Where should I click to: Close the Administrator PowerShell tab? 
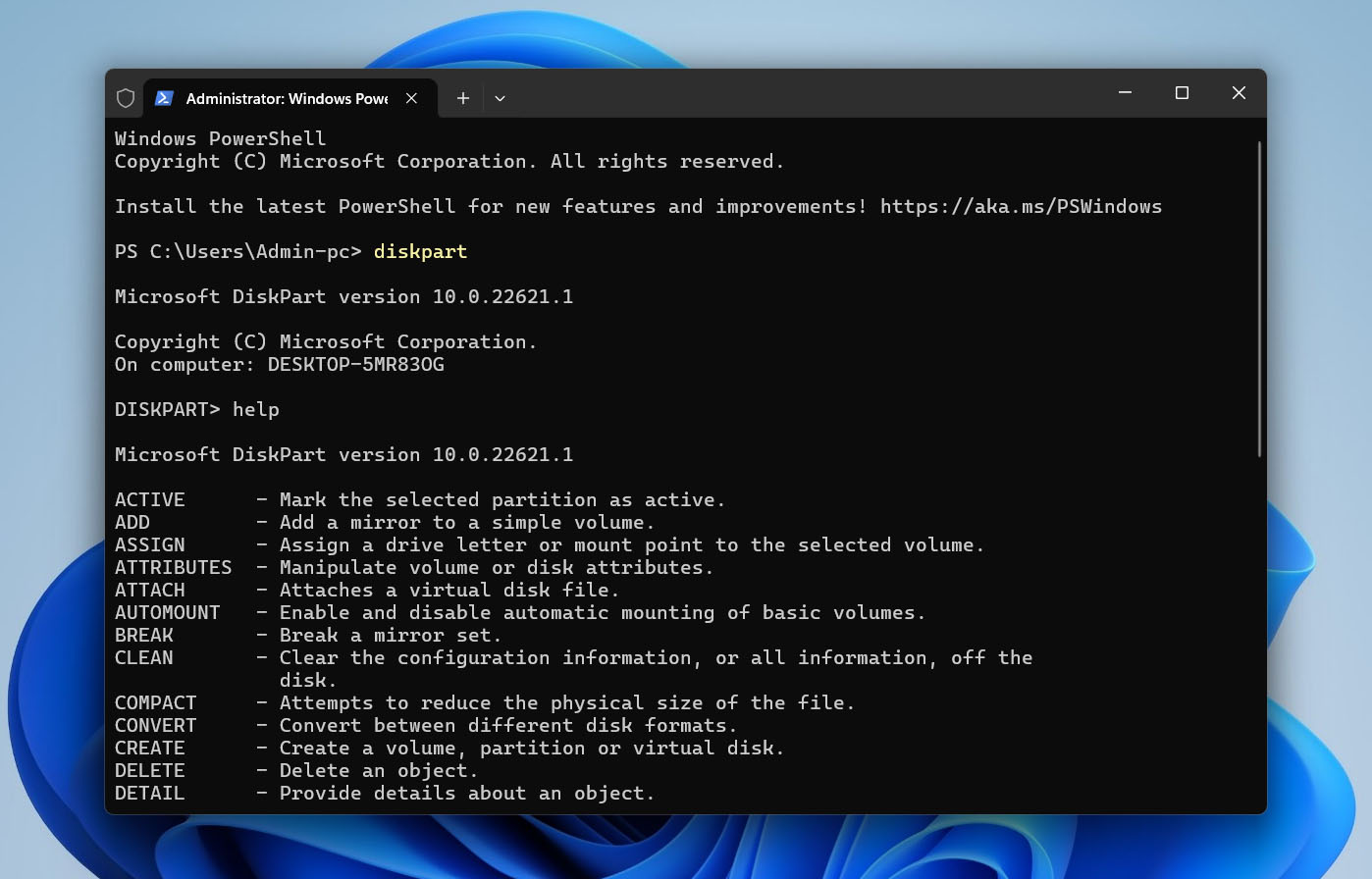[412, 98]
